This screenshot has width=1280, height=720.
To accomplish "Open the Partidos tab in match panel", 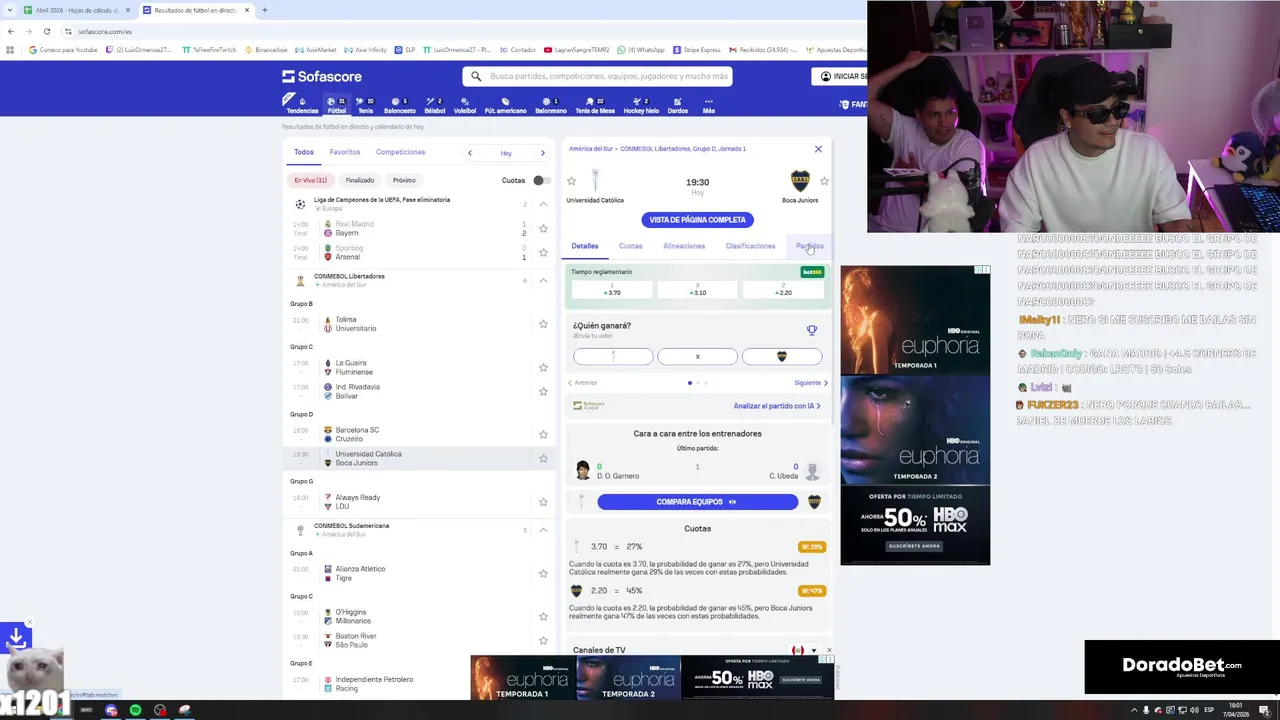I will tap(810, 246).
